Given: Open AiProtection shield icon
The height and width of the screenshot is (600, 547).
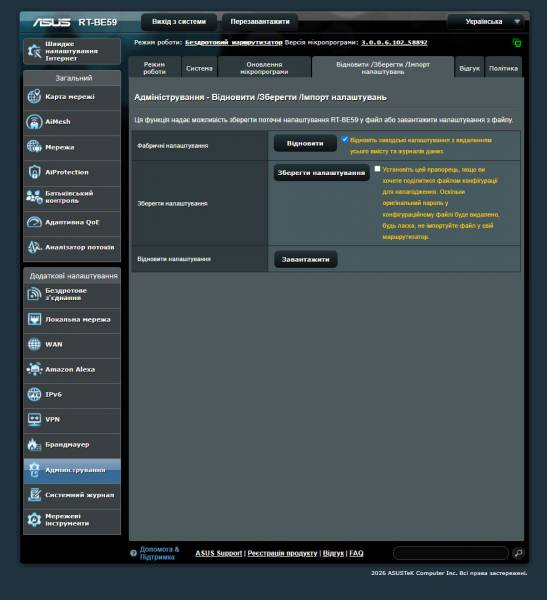Looking at the screenshot, I should tap(34, 172).
